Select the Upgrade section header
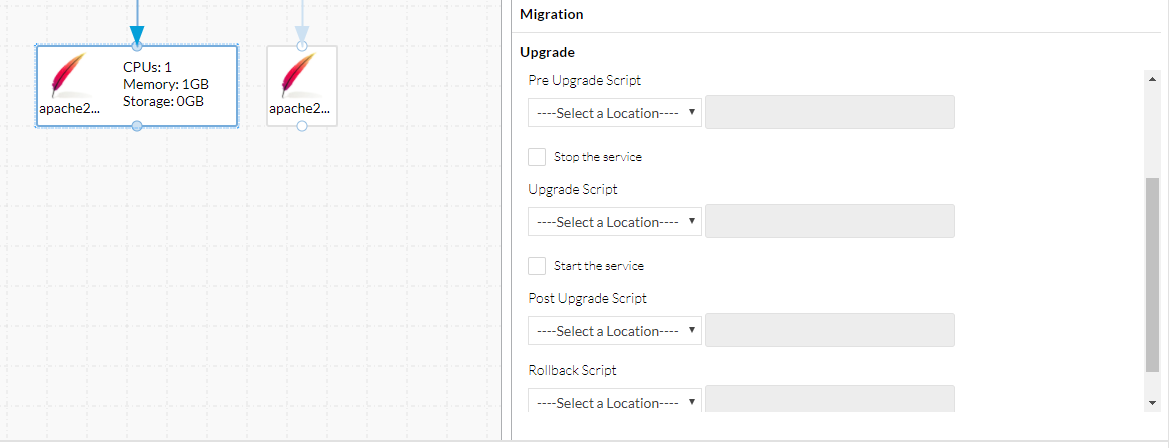The width and height of the screenshot is (1169, 448). pos(547,52)
